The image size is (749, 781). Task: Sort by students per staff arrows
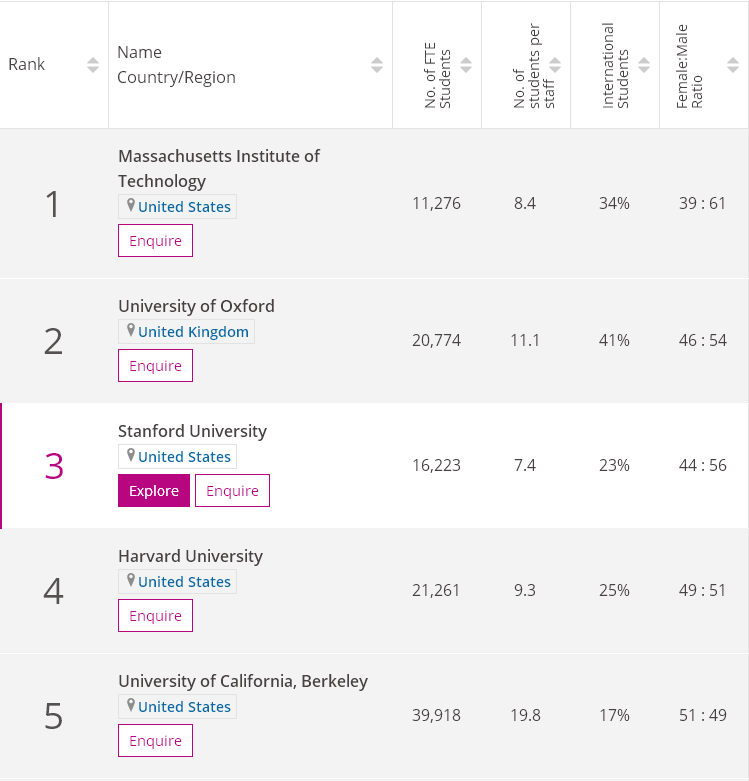pos(555,65)
